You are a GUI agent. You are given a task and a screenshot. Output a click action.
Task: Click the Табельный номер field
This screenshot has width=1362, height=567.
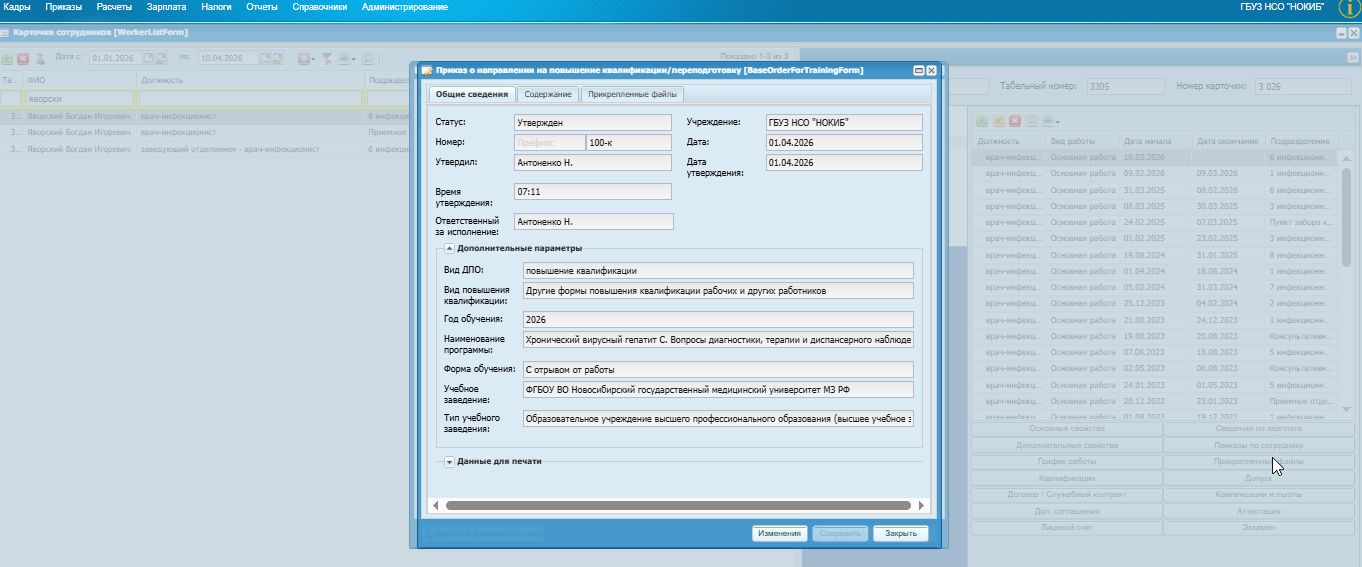(1125, 87)
